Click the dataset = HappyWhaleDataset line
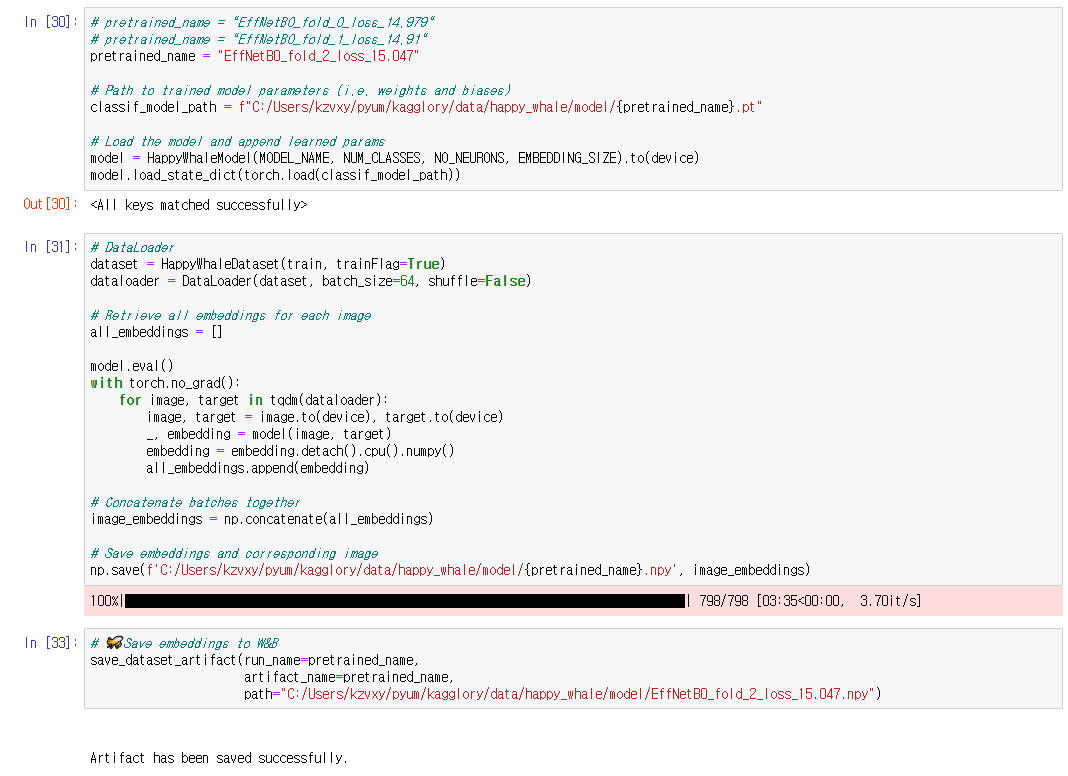Viewport: 1068px width, 776px height. tap(268, 264)
